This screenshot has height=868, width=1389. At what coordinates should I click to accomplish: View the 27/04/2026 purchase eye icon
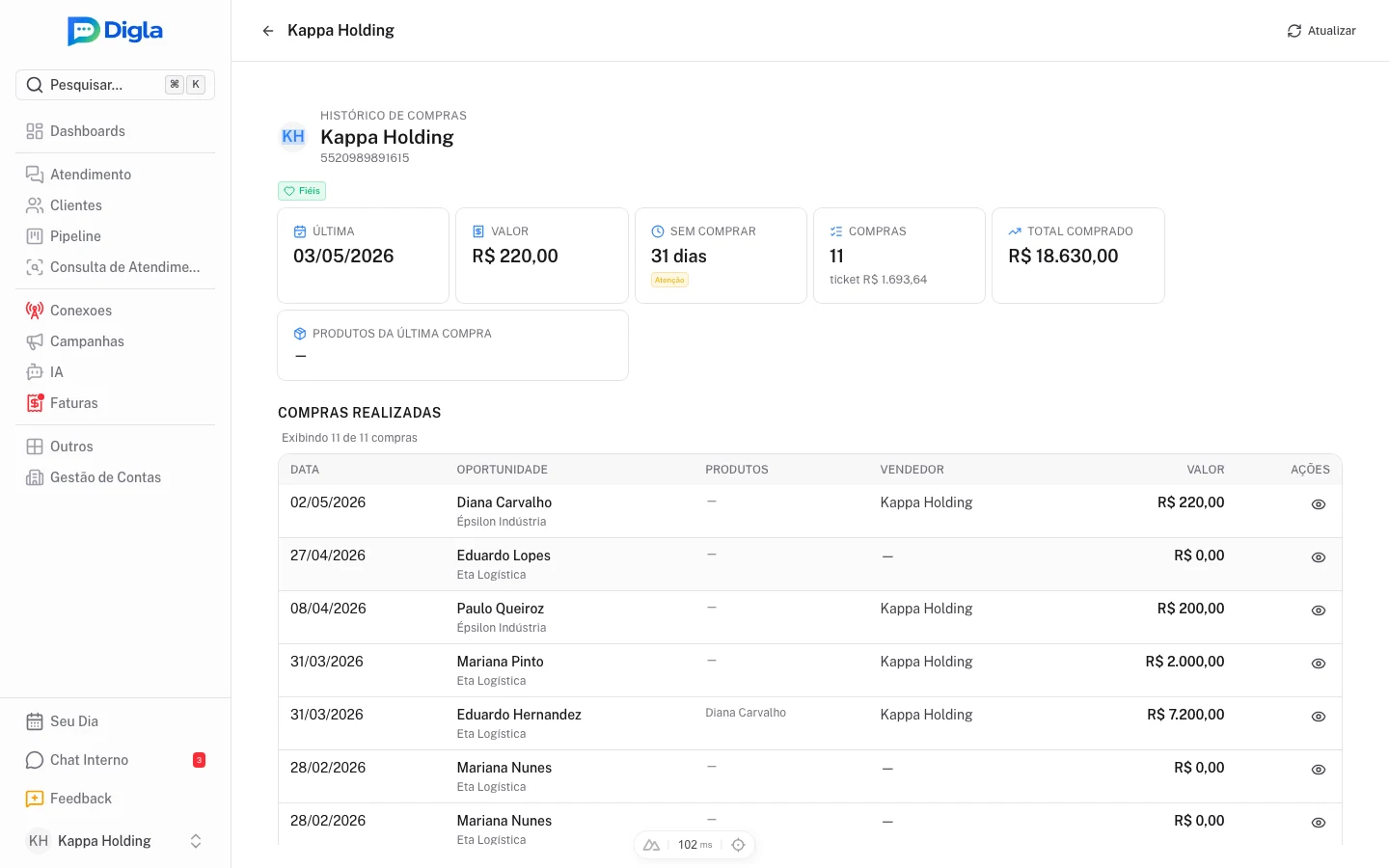click(1319, 557)
